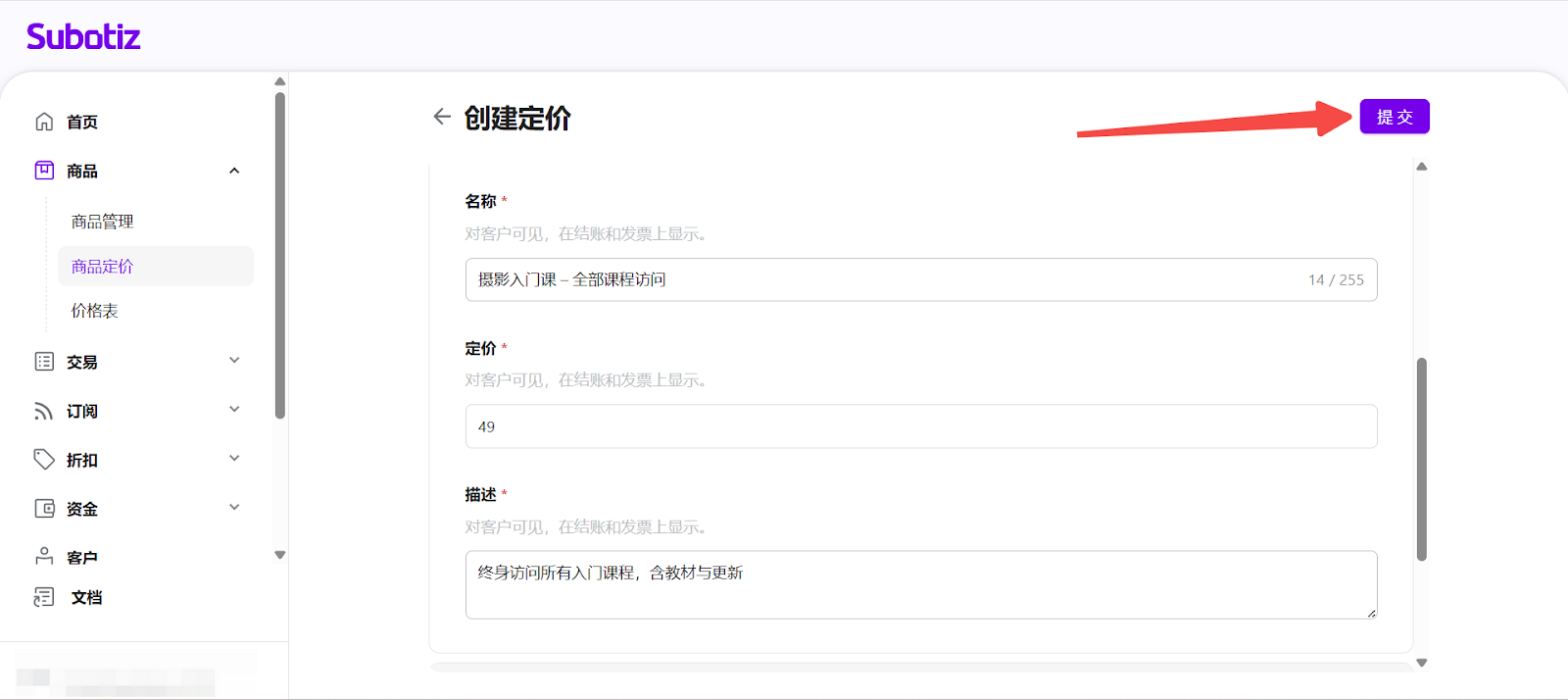
Task: Expand the 资金 menu chevron
Action: [234, 508]
